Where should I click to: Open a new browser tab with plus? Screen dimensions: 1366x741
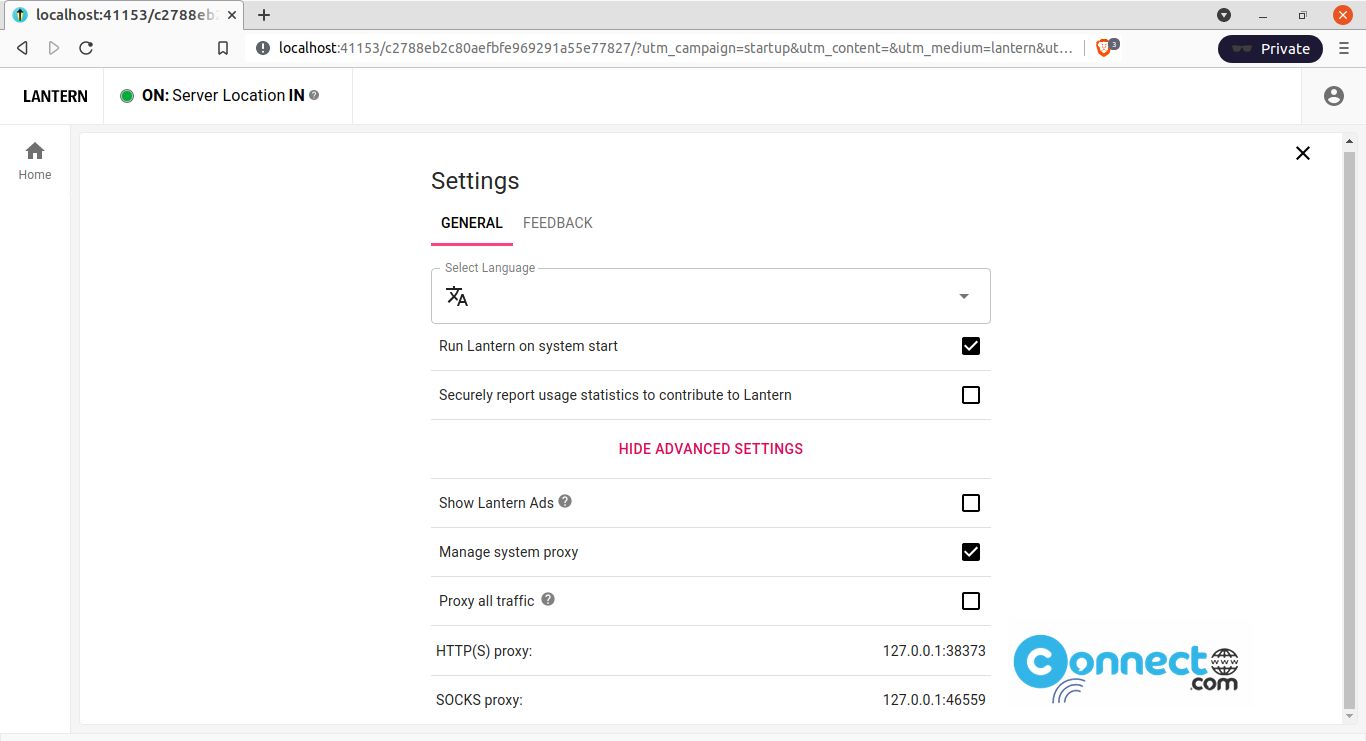point(264,15)
